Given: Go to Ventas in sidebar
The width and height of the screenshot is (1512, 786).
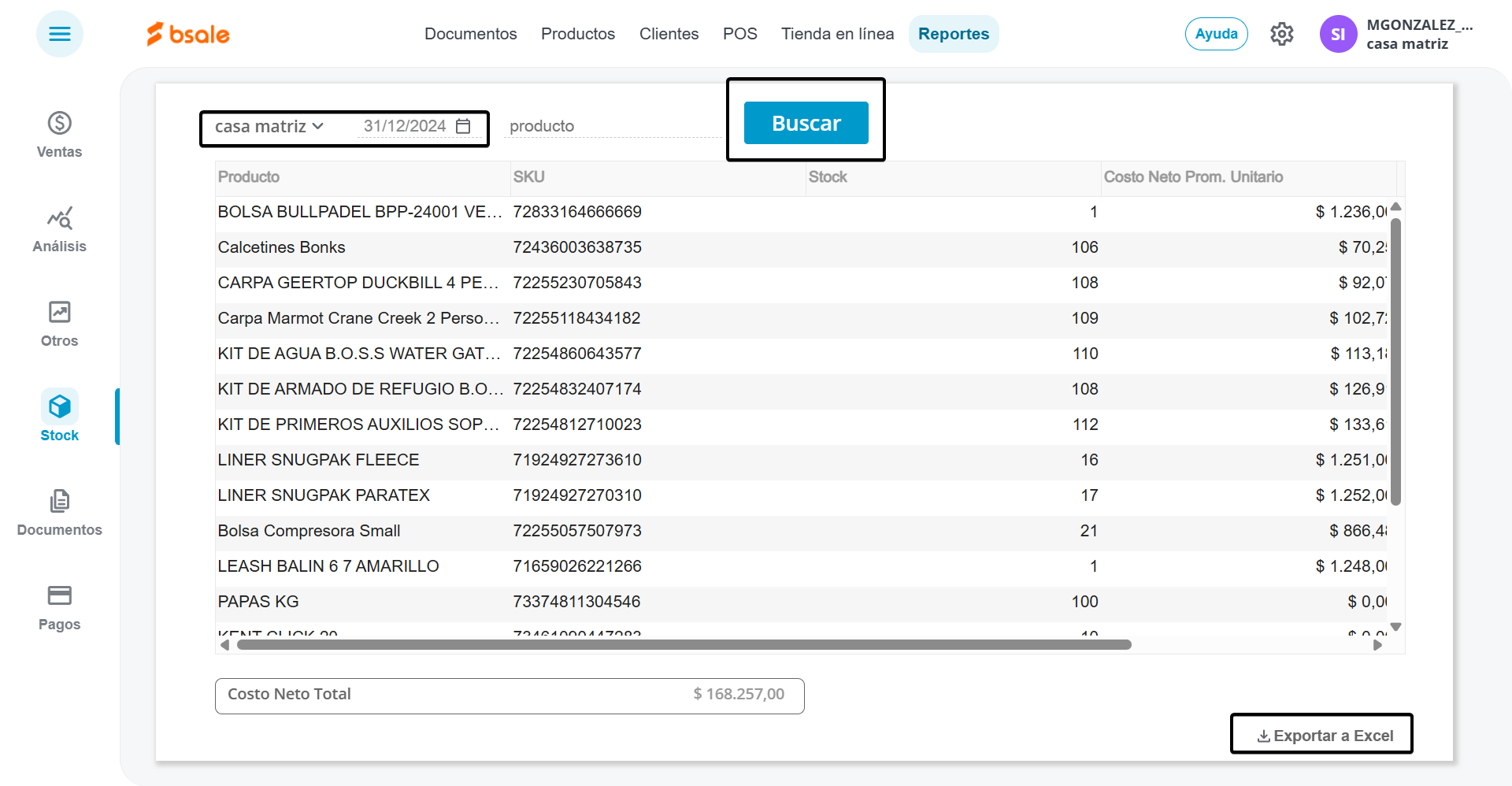Looking at the screenshot, I should click(60, 135).
